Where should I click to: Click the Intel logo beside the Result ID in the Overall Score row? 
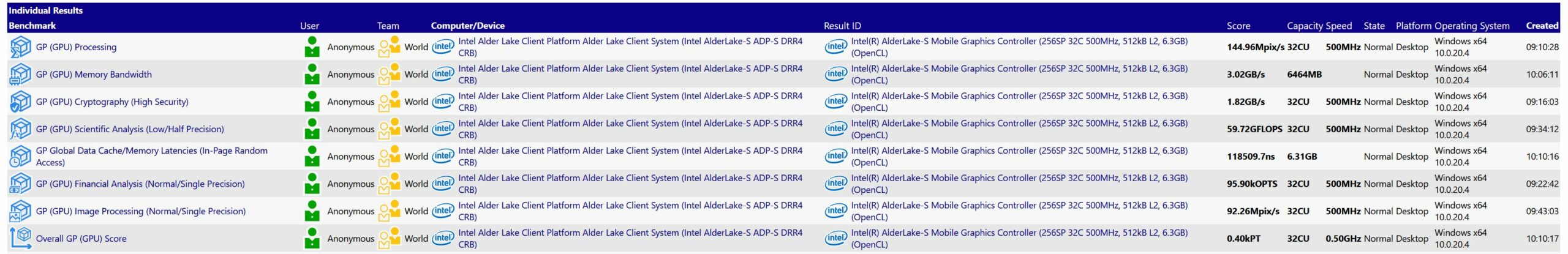click(835, 238)
